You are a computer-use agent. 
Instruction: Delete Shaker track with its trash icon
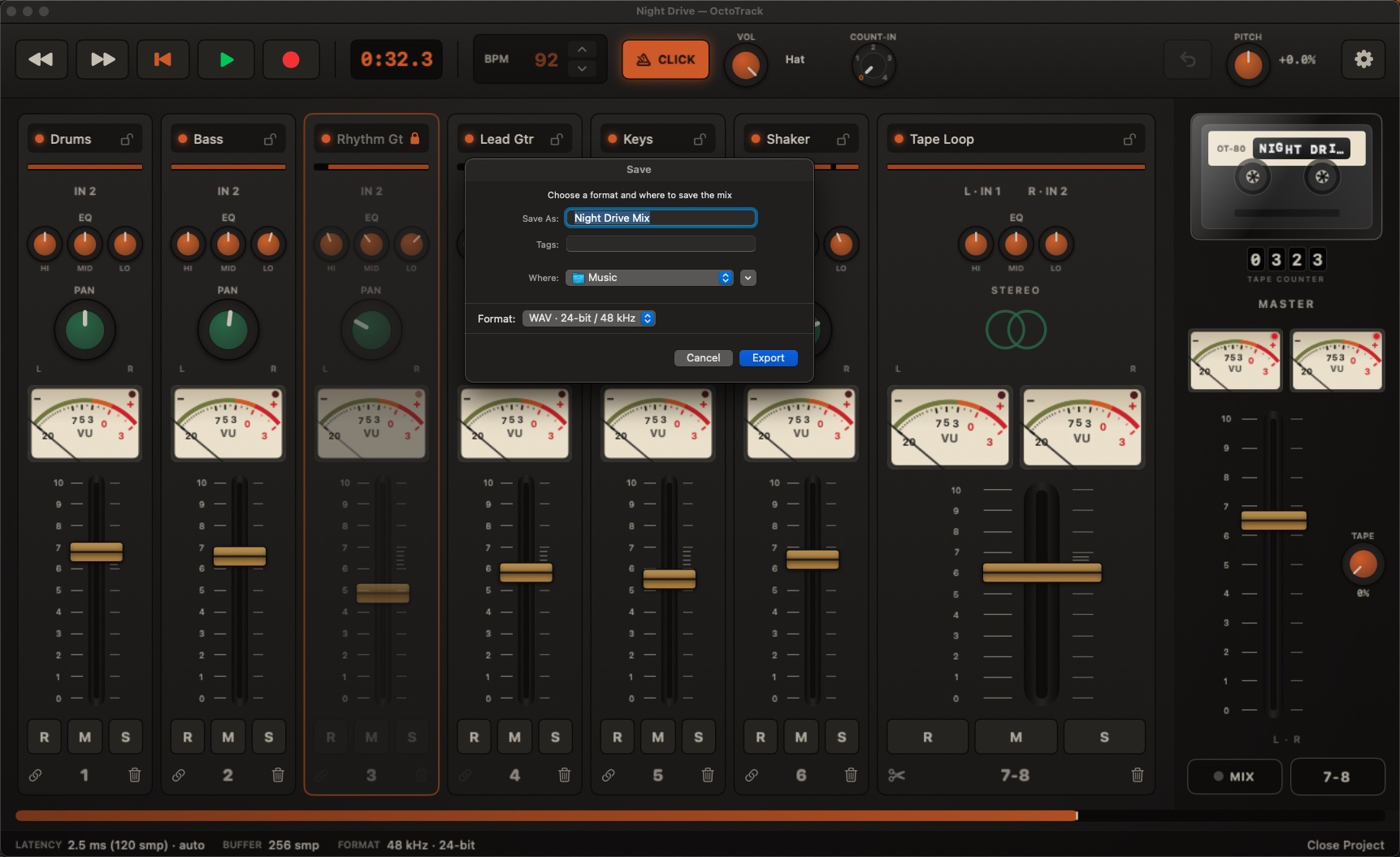pyautogui.click(x=851, y=775)
